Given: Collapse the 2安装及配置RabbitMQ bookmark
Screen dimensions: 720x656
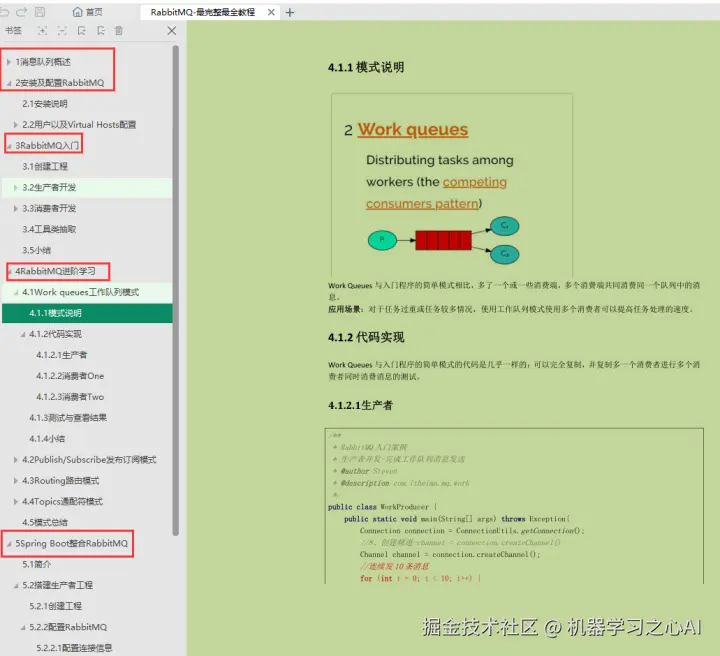Looking at the screenshot, I should [x=9, y=83].
